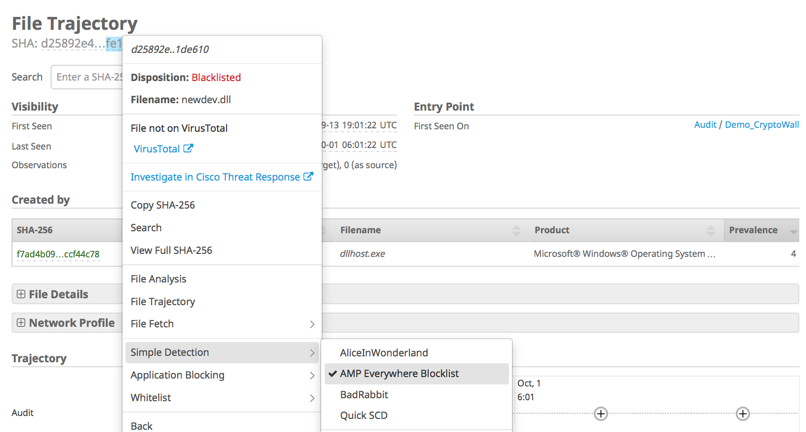Select BadRabbit detection list
806x432 pixels.
[363, 395]
